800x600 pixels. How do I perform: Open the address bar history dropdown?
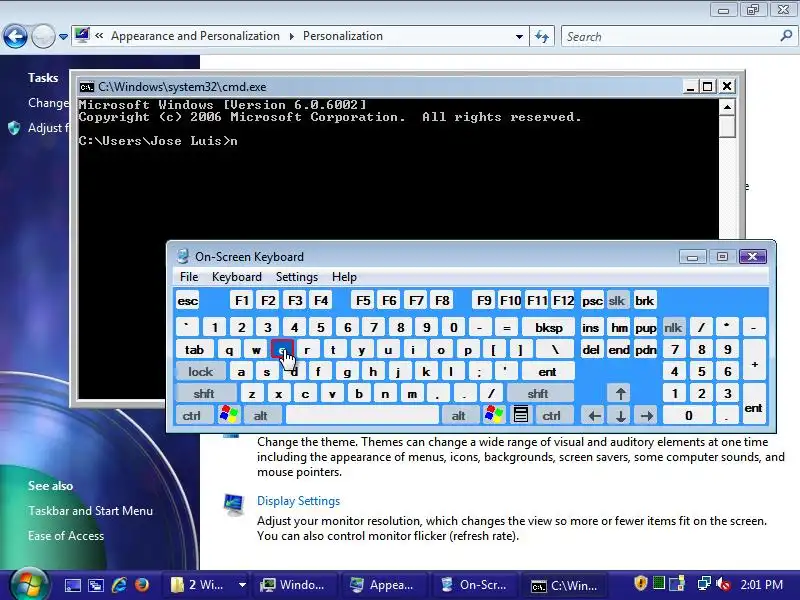pos(519,36)
